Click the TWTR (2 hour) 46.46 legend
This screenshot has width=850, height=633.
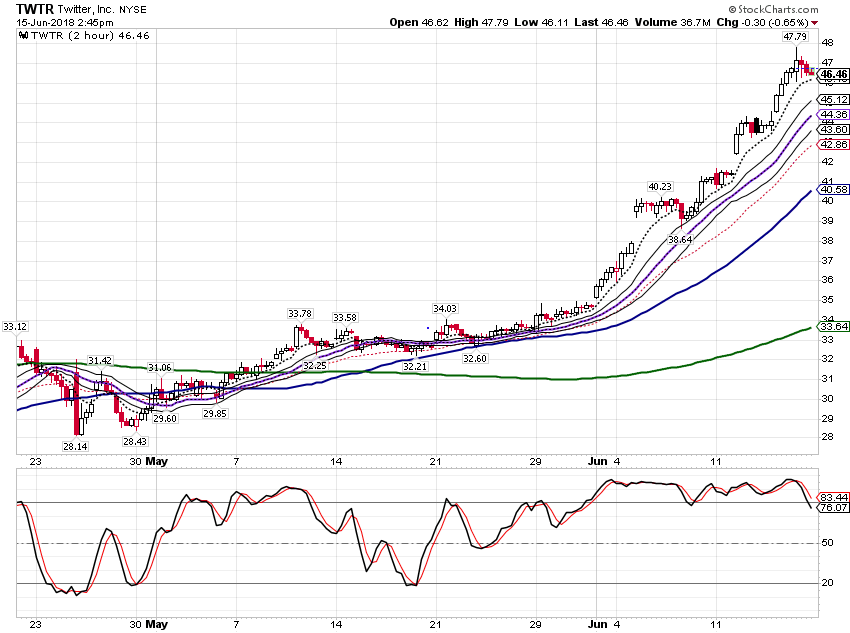pos(90,36)
